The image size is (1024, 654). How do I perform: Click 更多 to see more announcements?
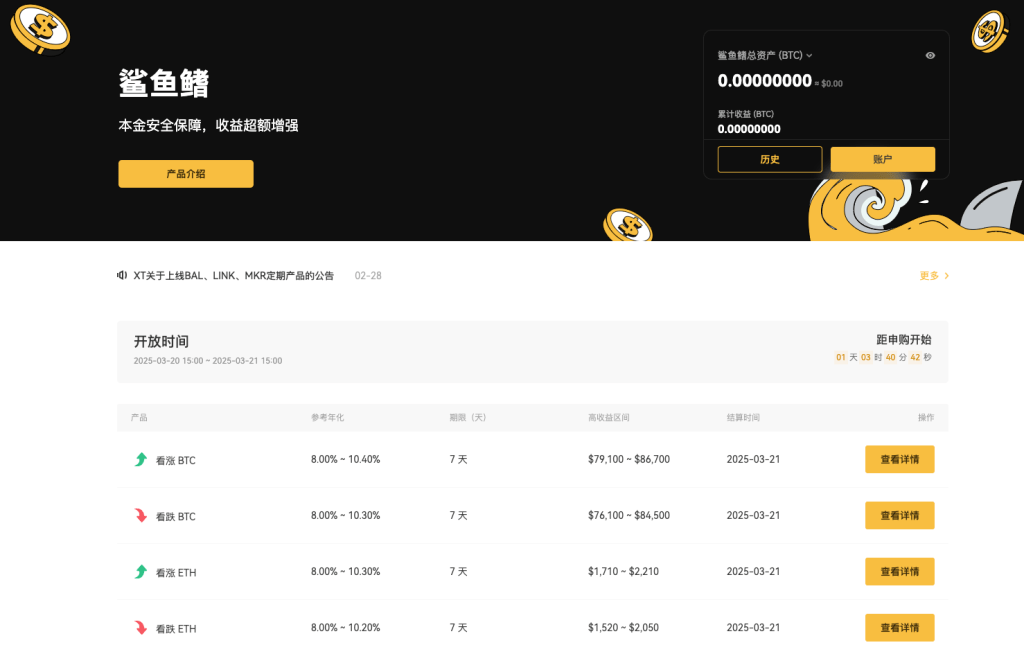point(932,275)
